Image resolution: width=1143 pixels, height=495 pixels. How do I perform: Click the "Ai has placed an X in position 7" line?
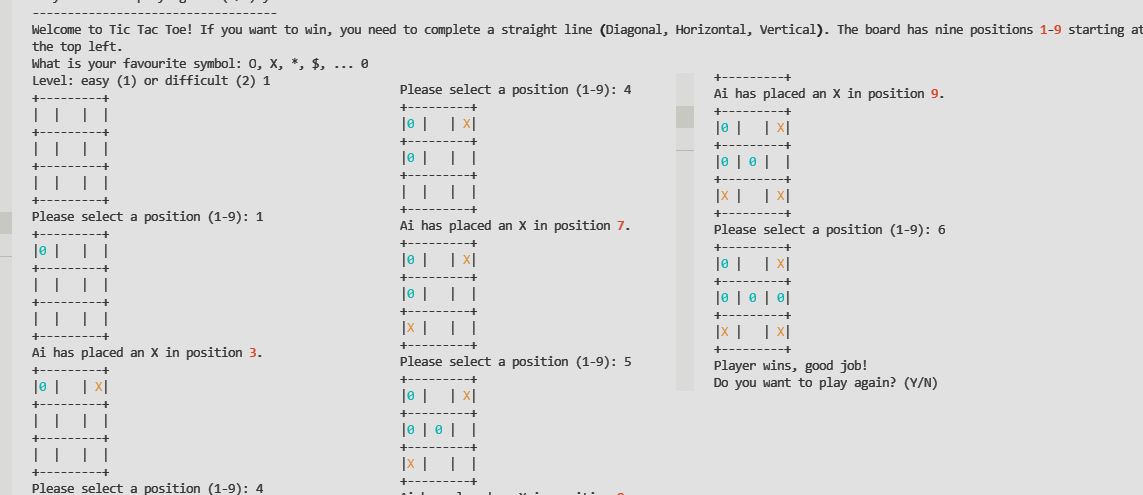(514, 226)
